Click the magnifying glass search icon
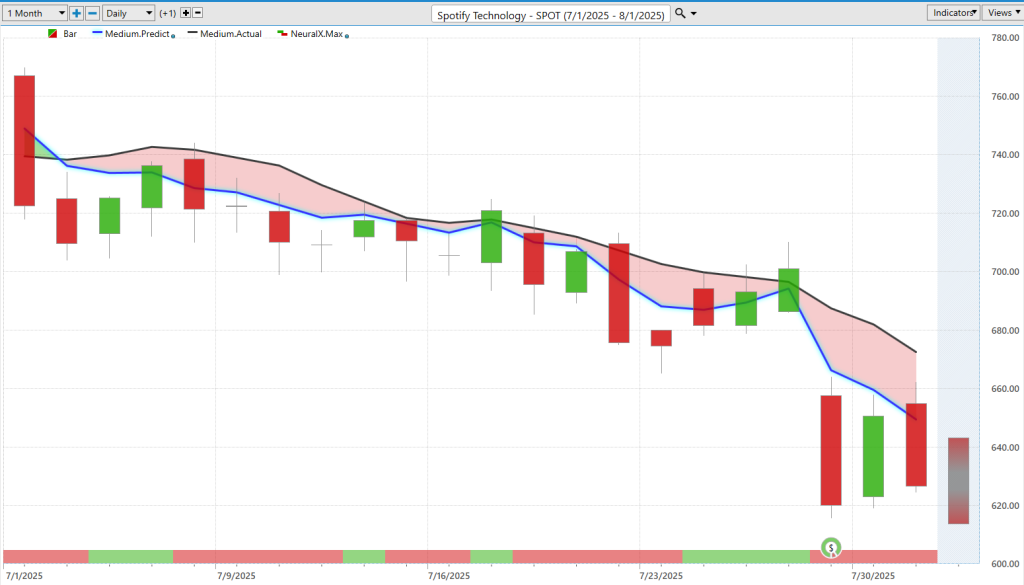The image size is (1024, 585). (680, 13)
